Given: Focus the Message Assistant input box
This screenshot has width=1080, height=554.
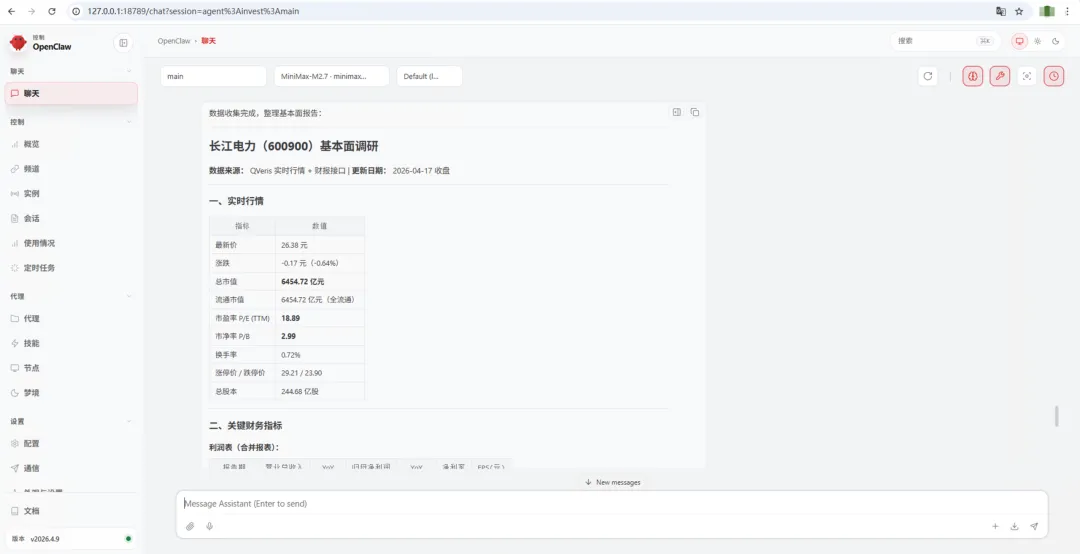Looking at the screenshot, I should coord(612,504).
